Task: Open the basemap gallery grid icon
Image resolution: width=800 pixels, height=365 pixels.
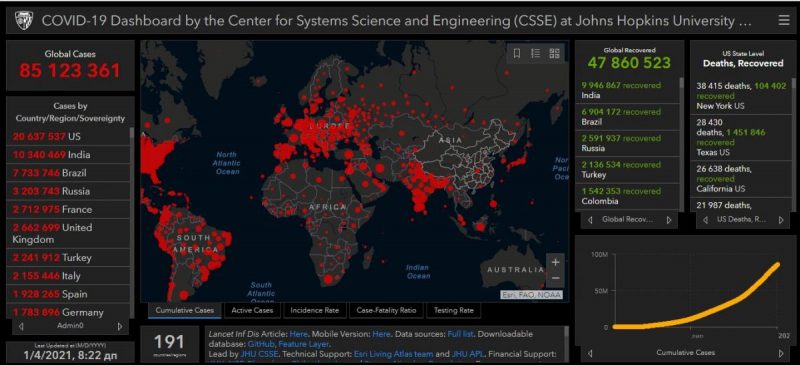Action: tap(554, 53)
